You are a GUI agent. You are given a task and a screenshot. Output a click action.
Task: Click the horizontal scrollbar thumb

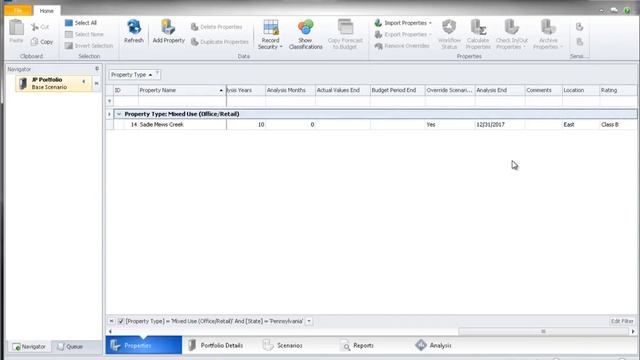[543, 331]
